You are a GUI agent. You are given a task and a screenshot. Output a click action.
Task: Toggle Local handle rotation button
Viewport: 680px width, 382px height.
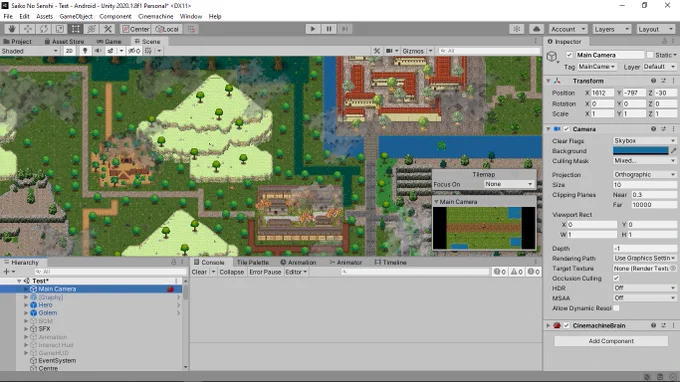167,29
